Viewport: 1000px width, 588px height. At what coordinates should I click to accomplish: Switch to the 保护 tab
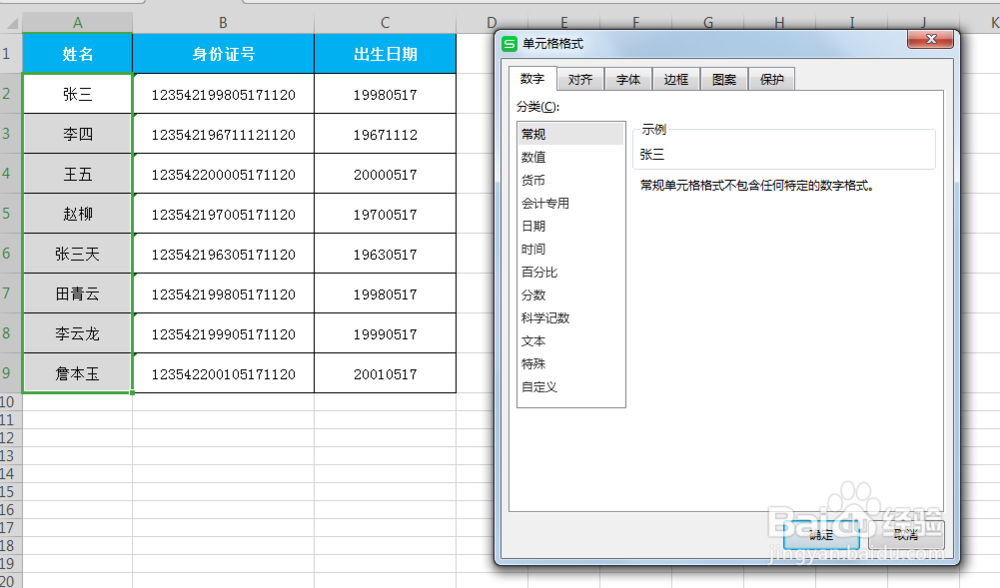[771, 79]
